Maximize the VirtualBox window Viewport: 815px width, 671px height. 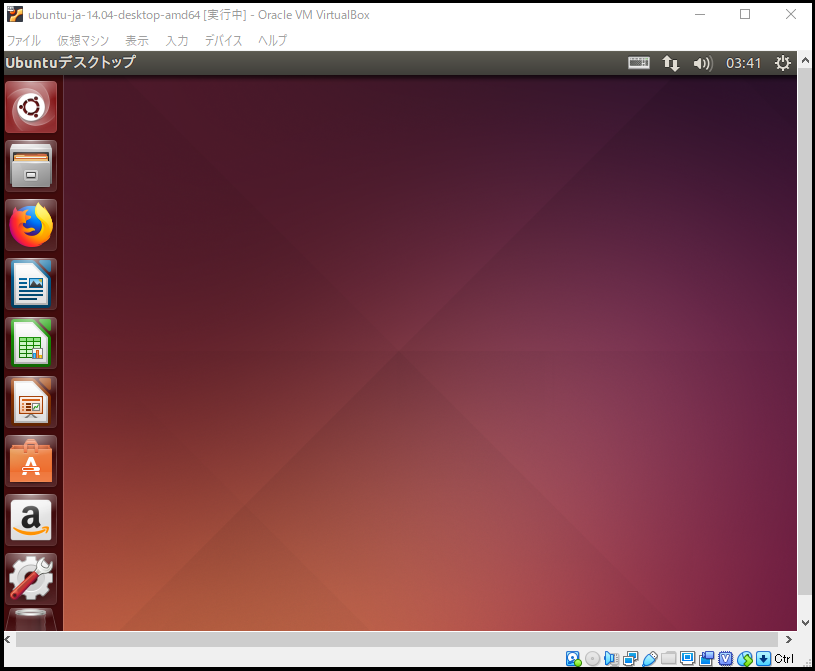coord(745,14)
